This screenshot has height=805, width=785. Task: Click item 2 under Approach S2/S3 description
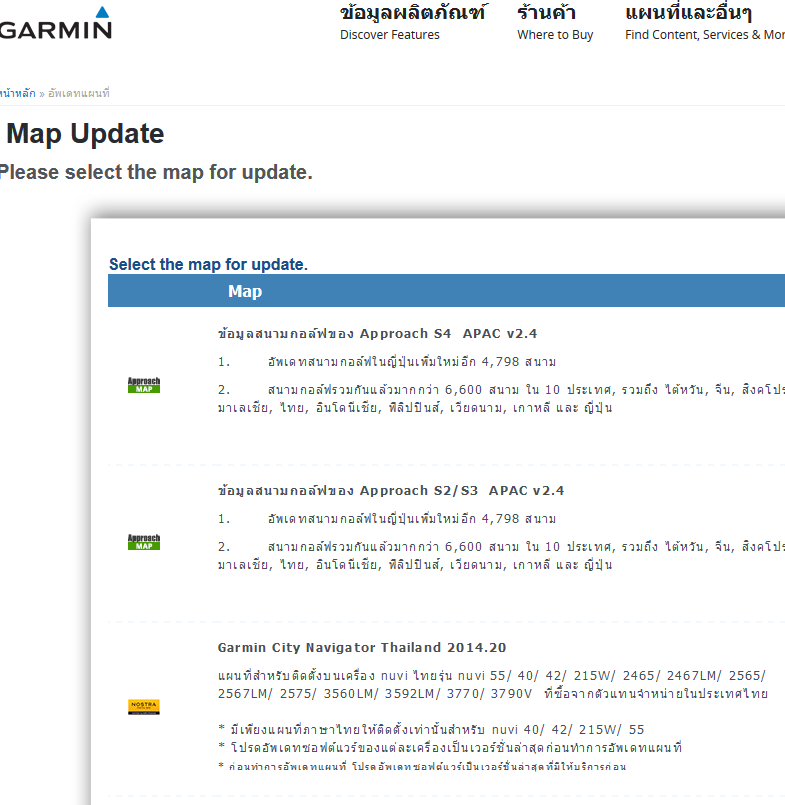pos(501,556)
